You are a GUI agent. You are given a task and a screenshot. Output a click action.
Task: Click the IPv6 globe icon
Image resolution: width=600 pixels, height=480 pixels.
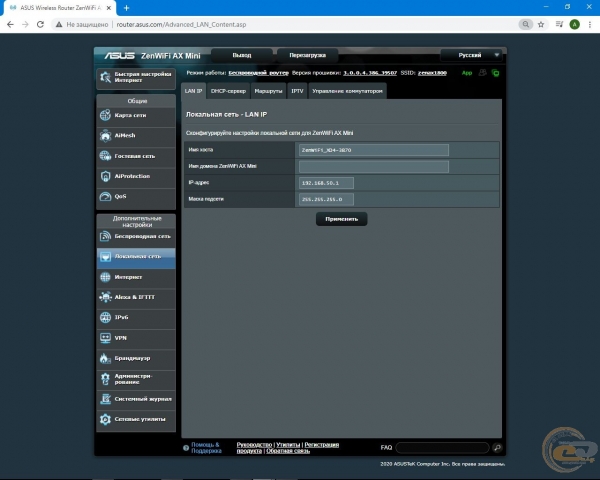point(105,317)
